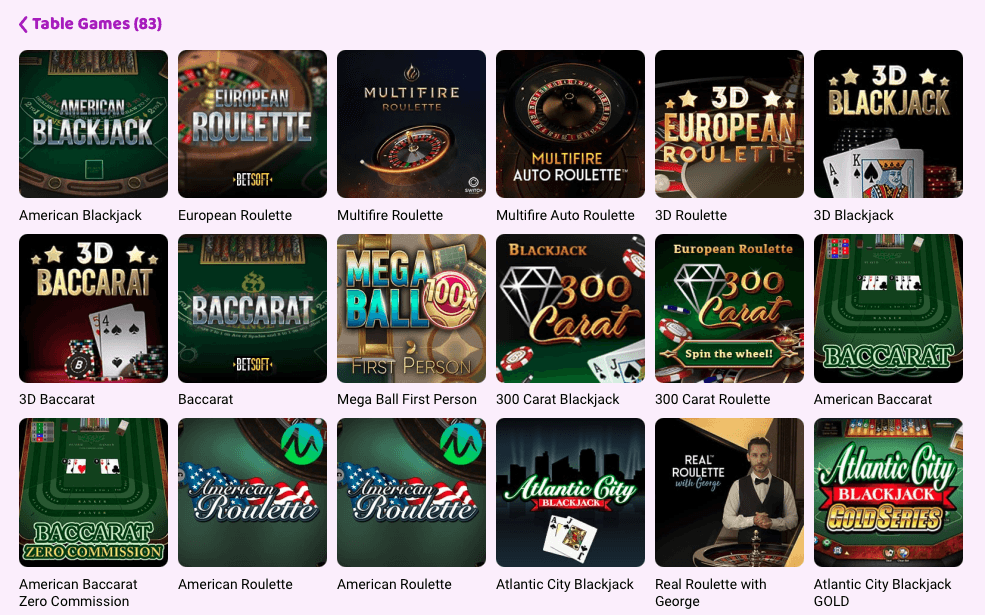This screenshot has height=615, width=985.
Task: Open the American Baccarat game image
Action: tap(888, 308)
